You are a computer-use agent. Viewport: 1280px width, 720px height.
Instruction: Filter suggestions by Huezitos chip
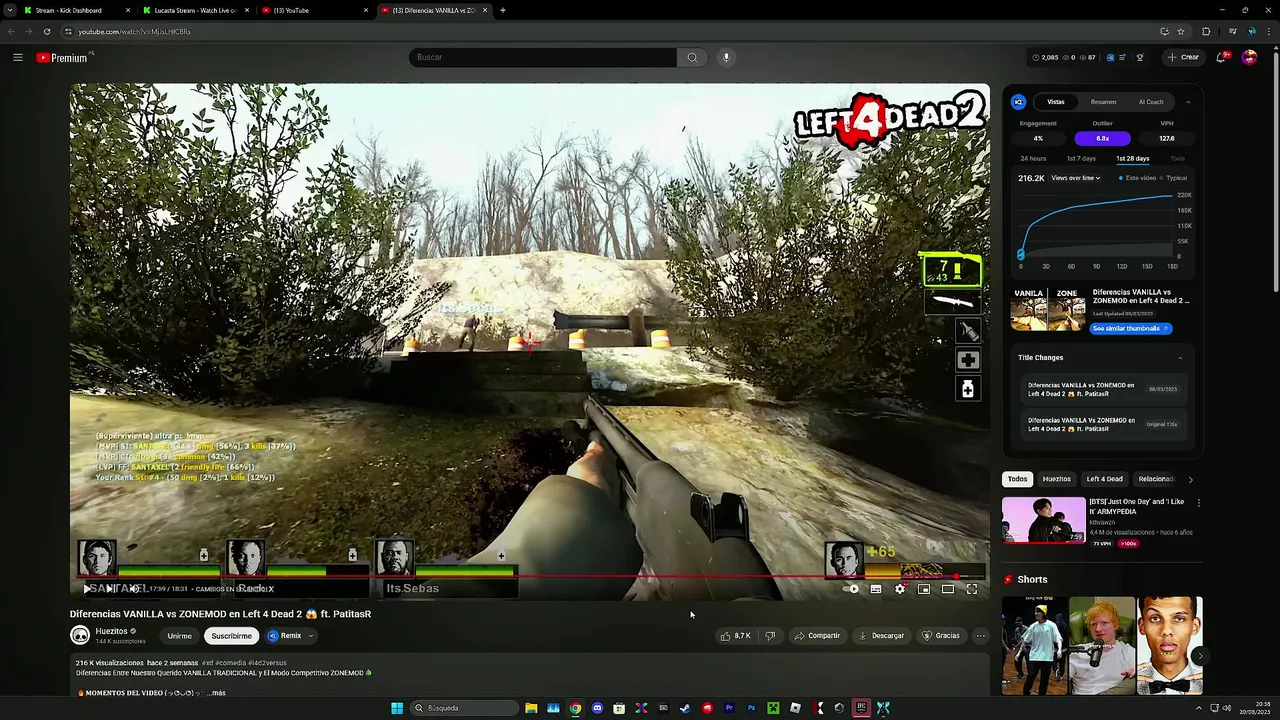(1056, 479)
